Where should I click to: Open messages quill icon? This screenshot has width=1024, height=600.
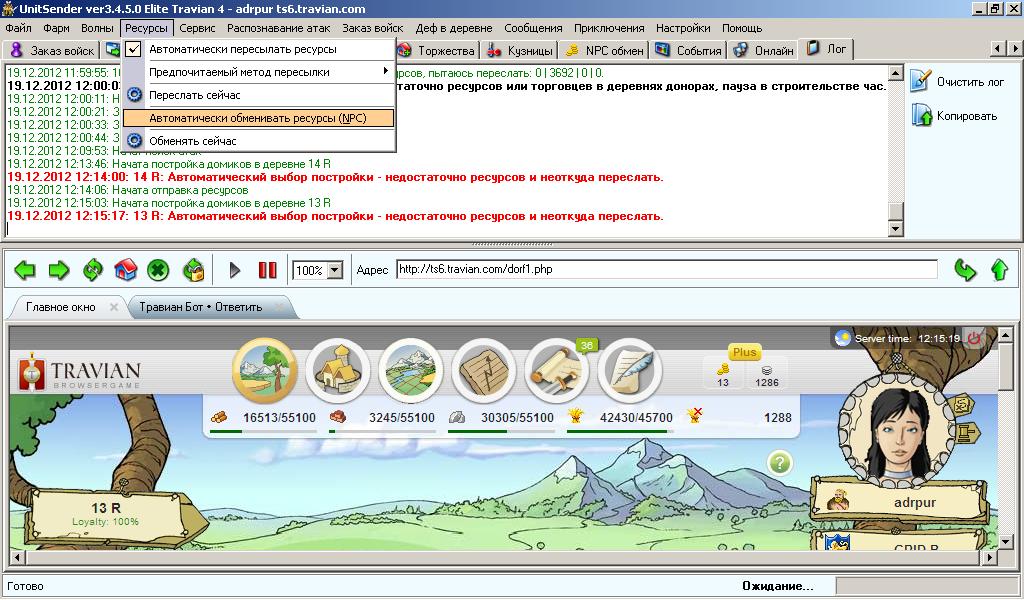click(630, 370)
